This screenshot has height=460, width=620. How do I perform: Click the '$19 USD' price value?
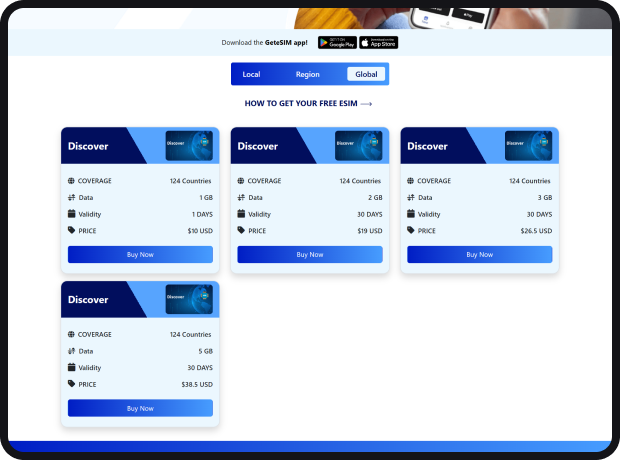click(370, 231)
